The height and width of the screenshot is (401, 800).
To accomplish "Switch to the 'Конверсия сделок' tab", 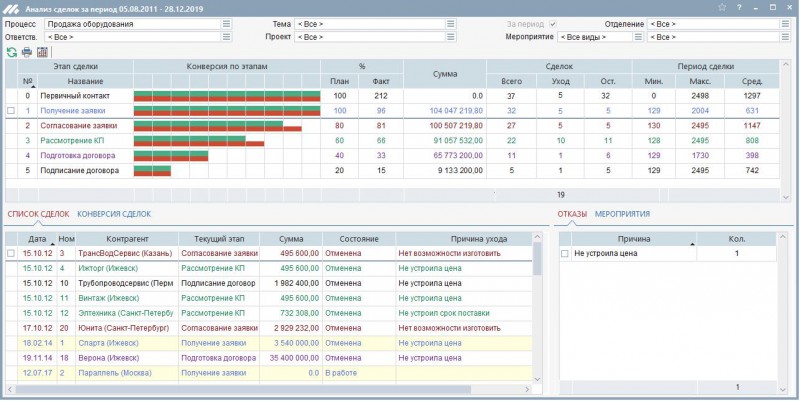I will [114, 214].
